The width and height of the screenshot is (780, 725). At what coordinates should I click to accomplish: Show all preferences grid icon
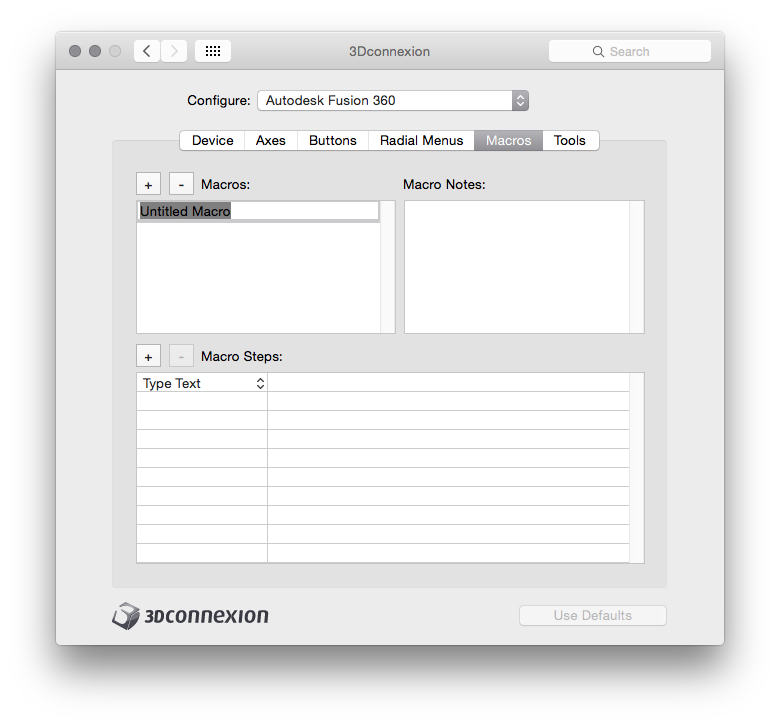click(x=213, y=51)
